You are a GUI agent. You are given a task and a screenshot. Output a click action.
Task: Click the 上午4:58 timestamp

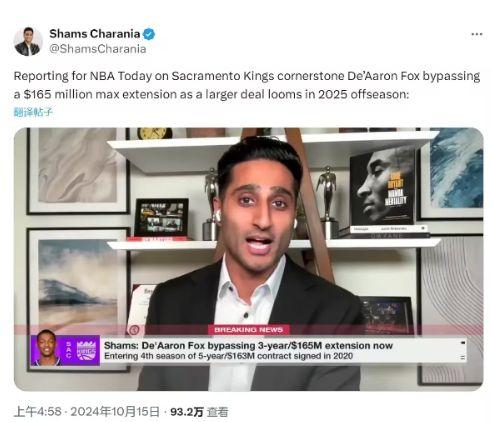(x=37, y=412)
